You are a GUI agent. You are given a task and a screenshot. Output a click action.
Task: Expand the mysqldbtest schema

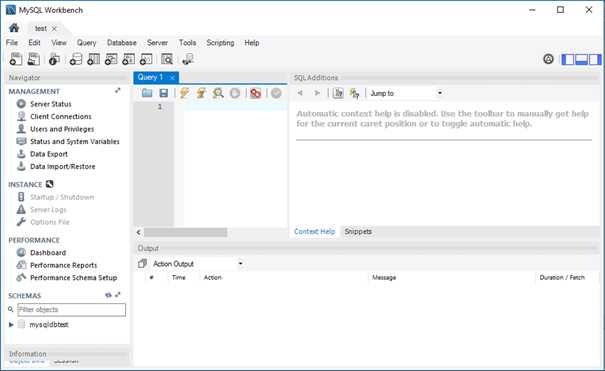pyautogui.click(x=11, y=325)
